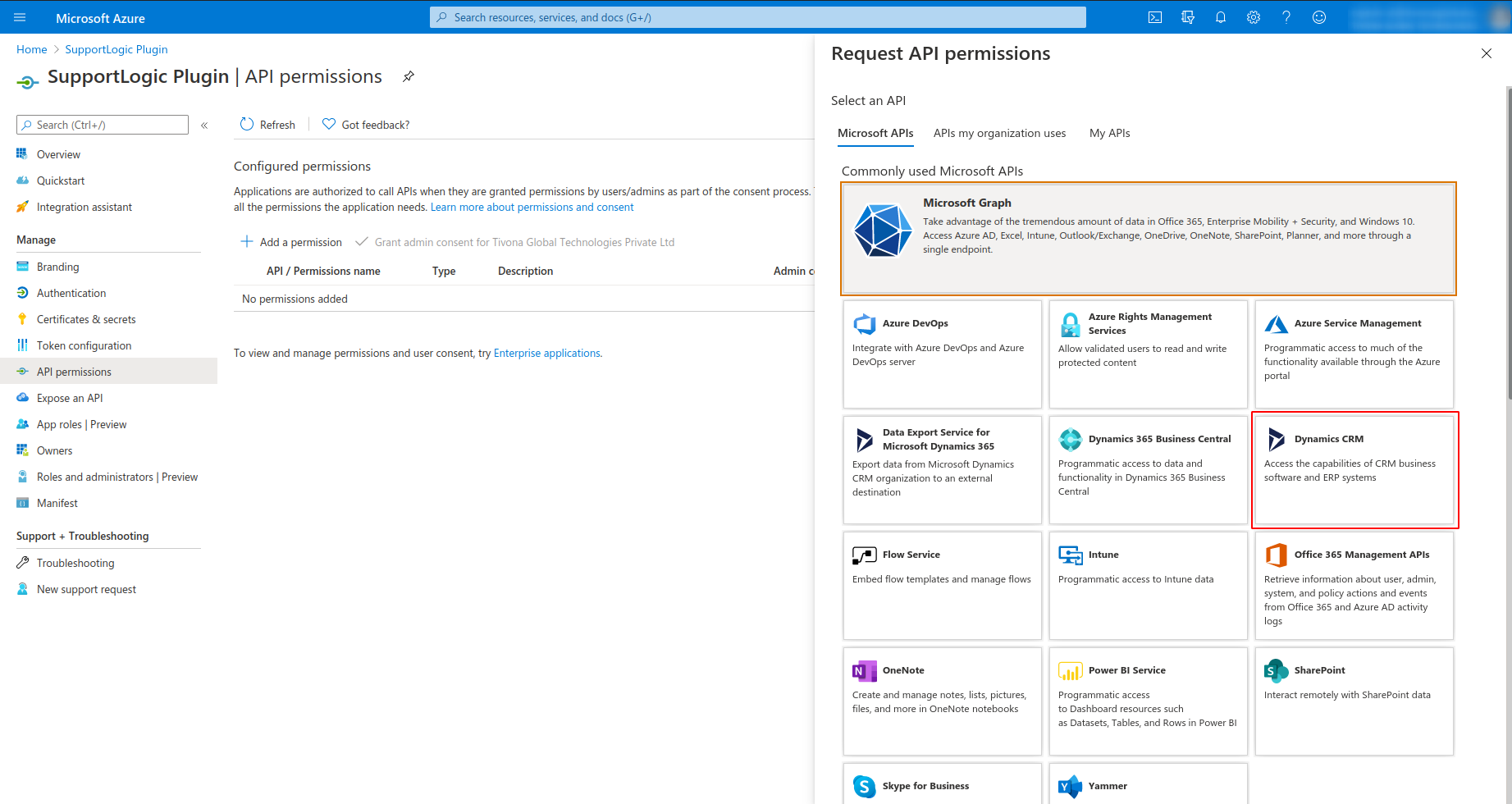1512x804 pixels.
Task: Open Directory and subscription filter icon
Action: [x=1188, y=17]
